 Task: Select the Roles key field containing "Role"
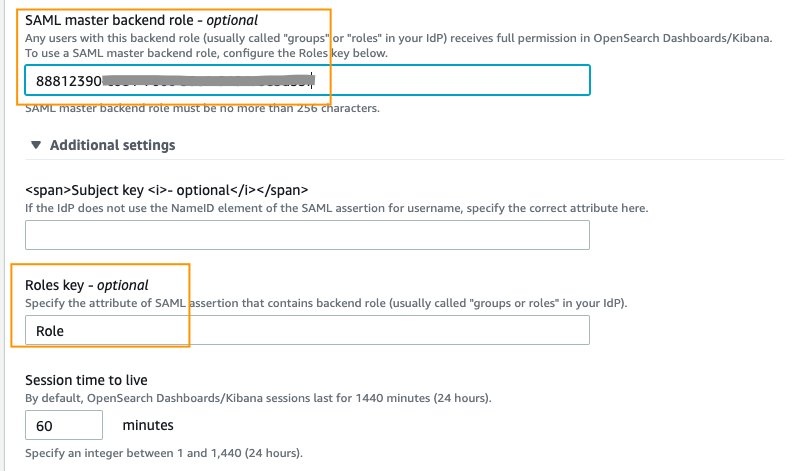(x=307, y=330)
